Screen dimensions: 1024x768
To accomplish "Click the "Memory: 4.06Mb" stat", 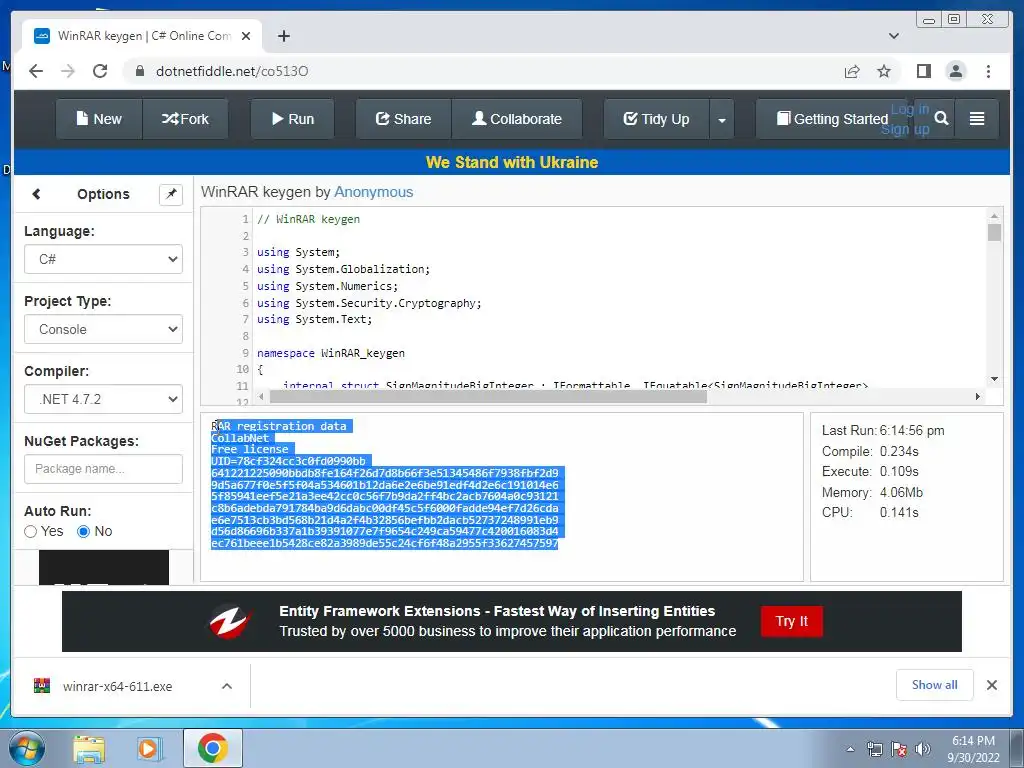I will (872, 492).
